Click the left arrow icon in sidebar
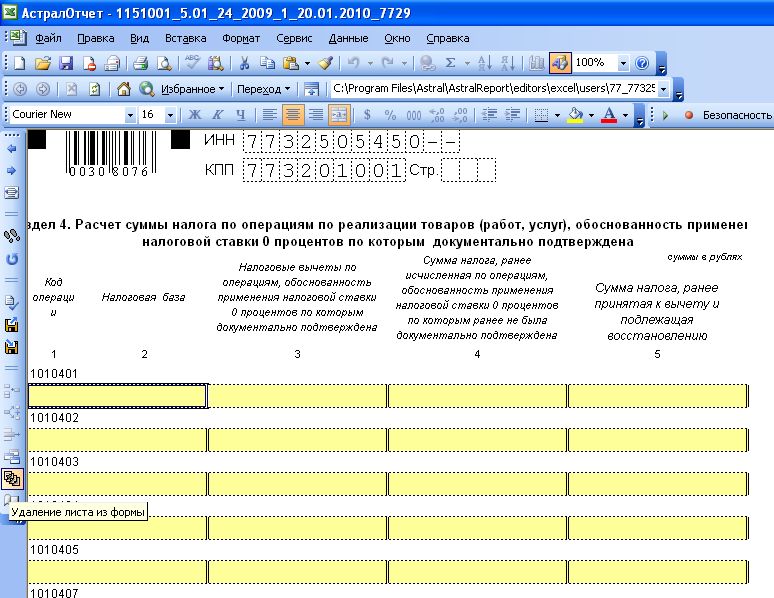The width and height of the screenshot is (774, 598). tap(12, 148)
